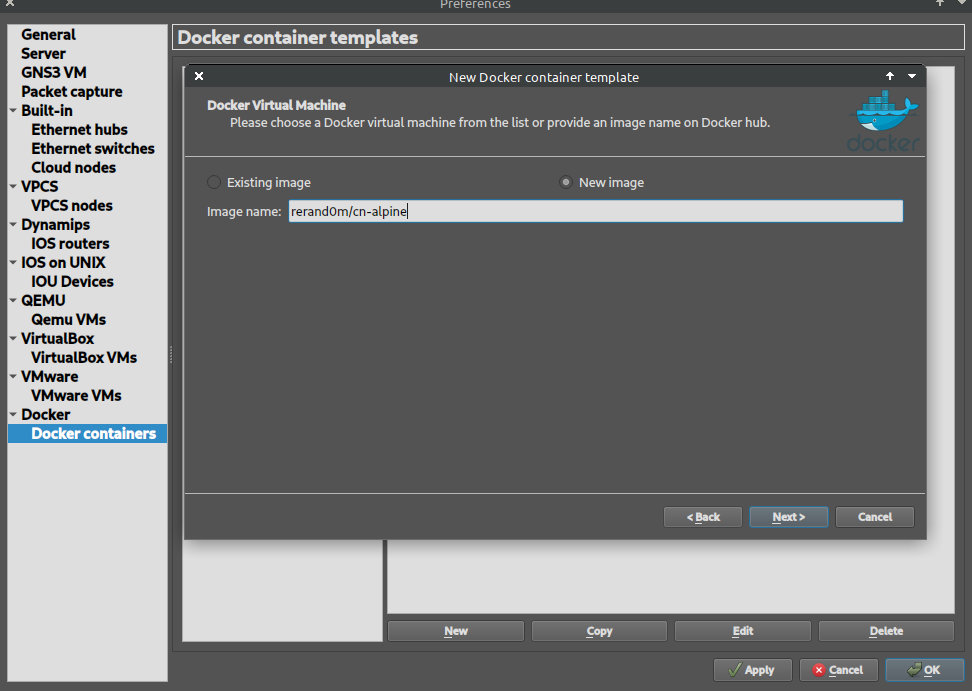Click Cancel in the Preferences window
972x691 pixels.
[839, 670]
